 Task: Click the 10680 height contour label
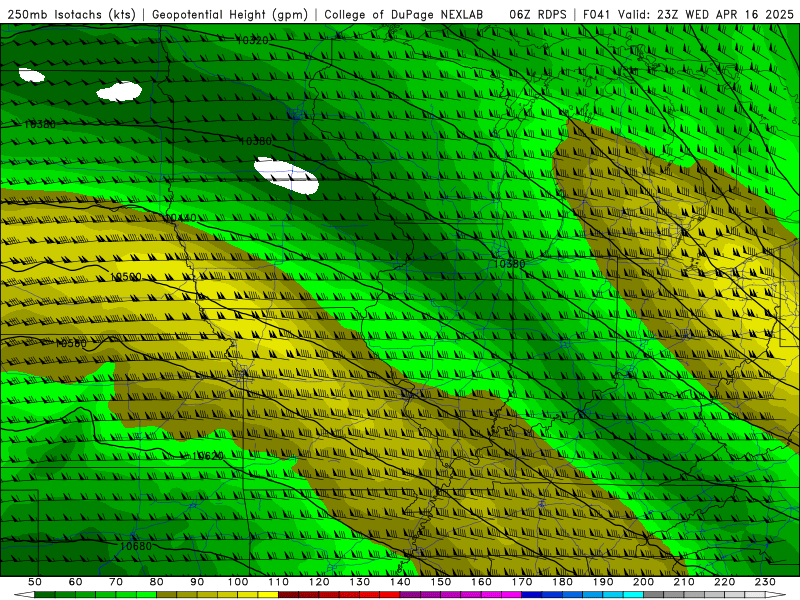pos(136,546)
